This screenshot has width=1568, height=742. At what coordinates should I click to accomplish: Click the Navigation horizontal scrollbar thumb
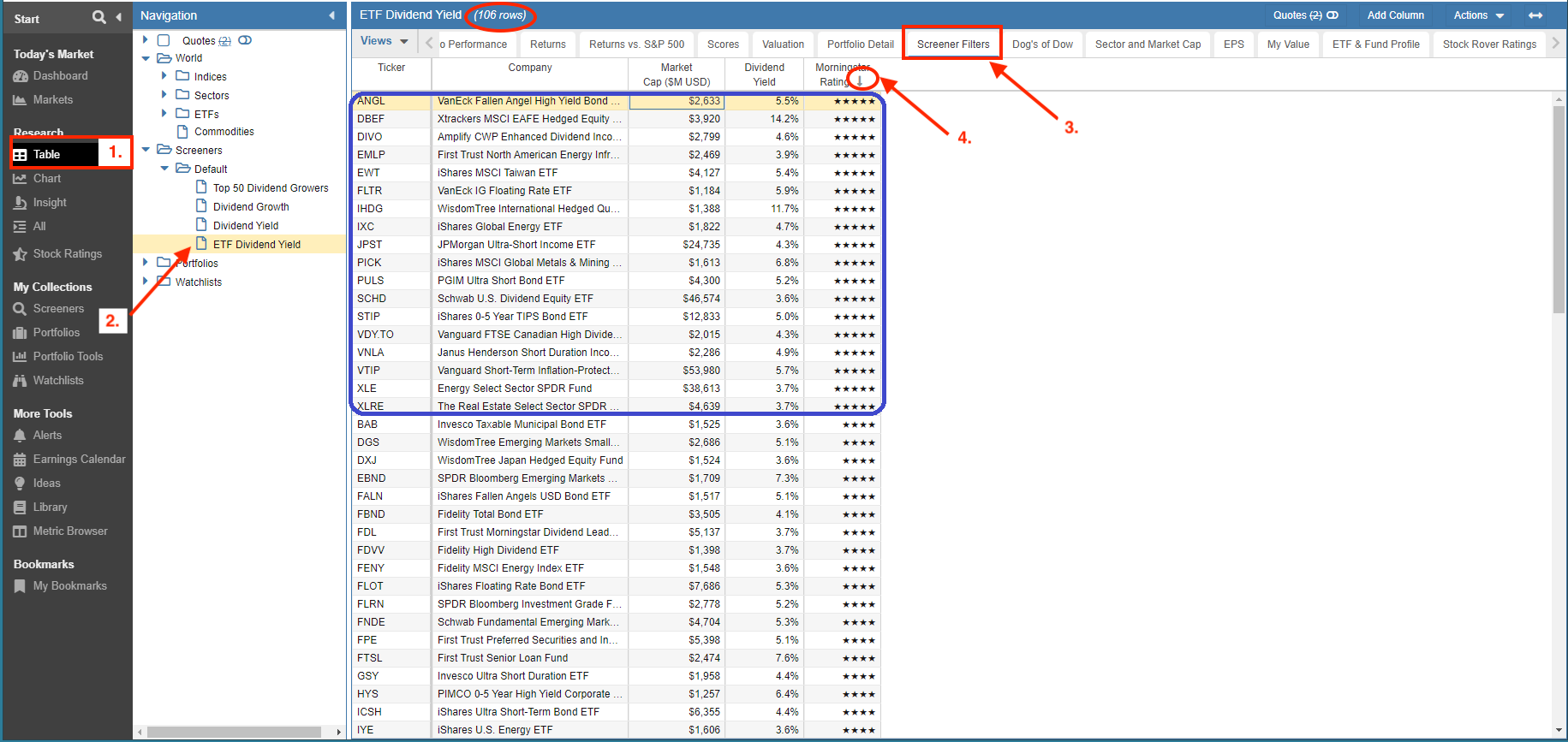[x=234, y=732]
